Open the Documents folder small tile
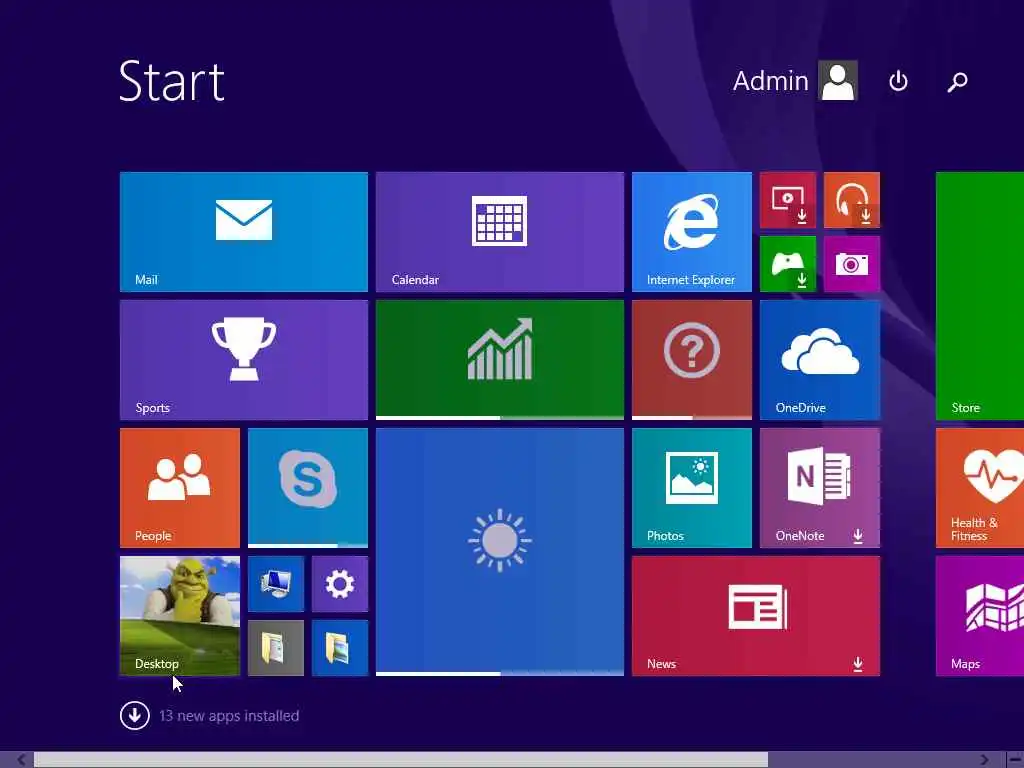The width and height of the screenshot is (1024, 768). (276, 648)
